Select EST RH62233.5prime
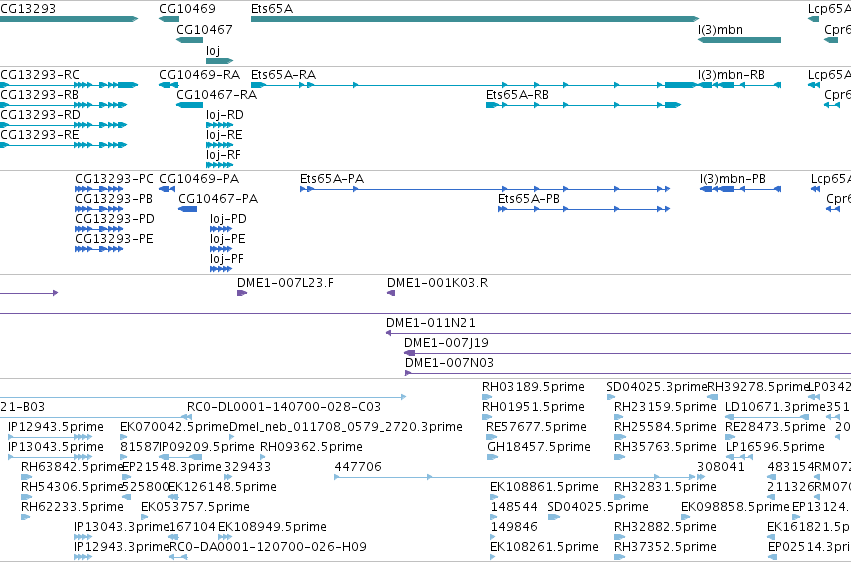851x562 pixels. 26,517
